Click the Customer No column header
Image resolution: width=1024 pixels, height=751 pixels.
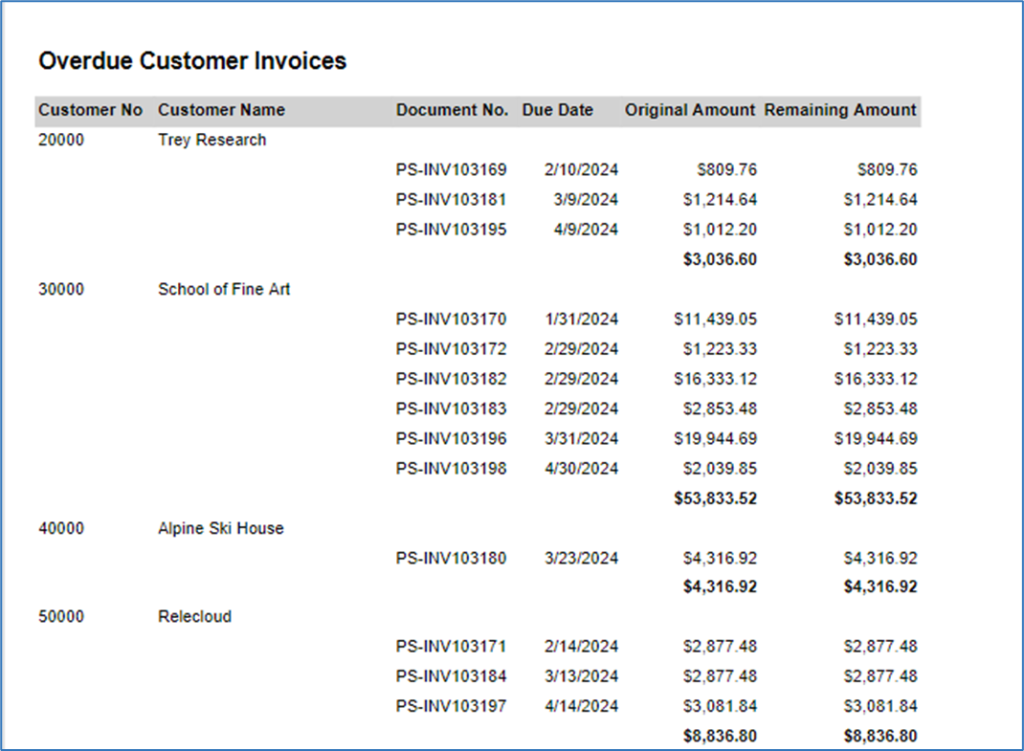pos(90,110)
